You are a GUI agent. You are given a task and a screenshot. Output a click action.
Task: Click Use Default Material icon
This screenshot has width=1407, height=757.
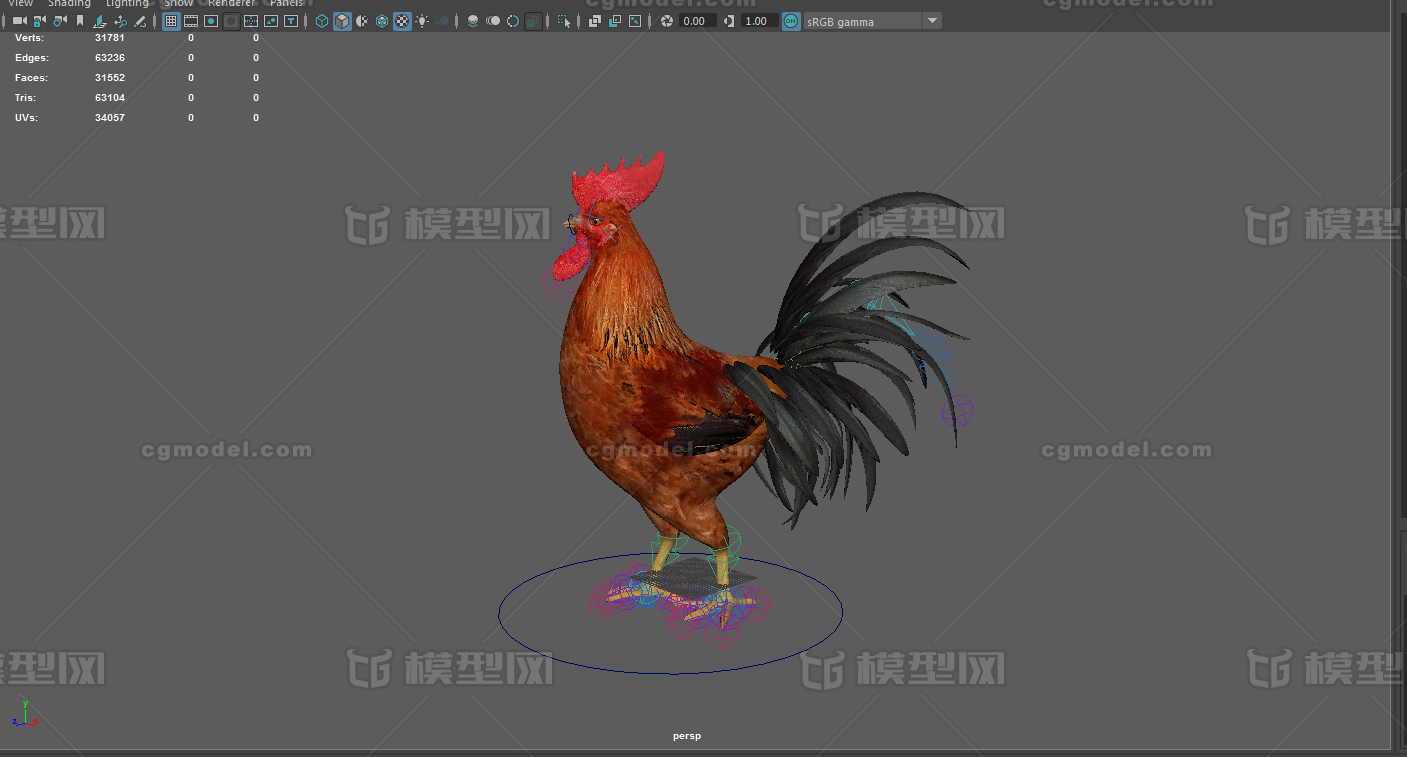click(362, 21)
